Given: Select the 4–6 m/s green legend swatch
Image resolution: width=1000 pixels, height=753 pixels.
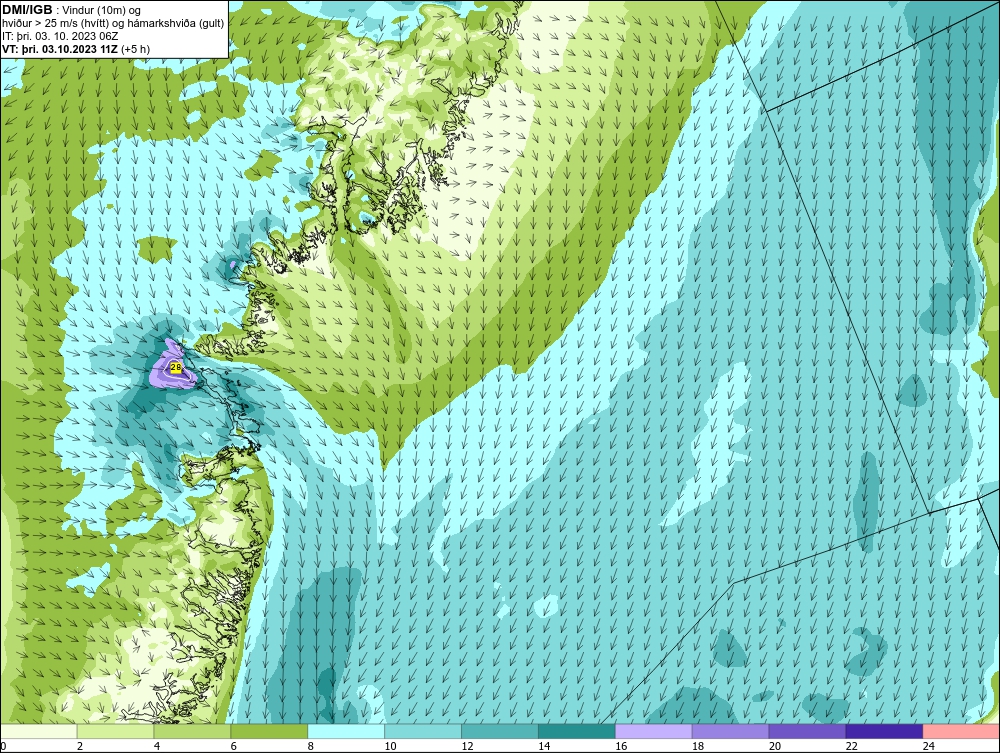Looking at the screenshot, I should coord(192,731).
